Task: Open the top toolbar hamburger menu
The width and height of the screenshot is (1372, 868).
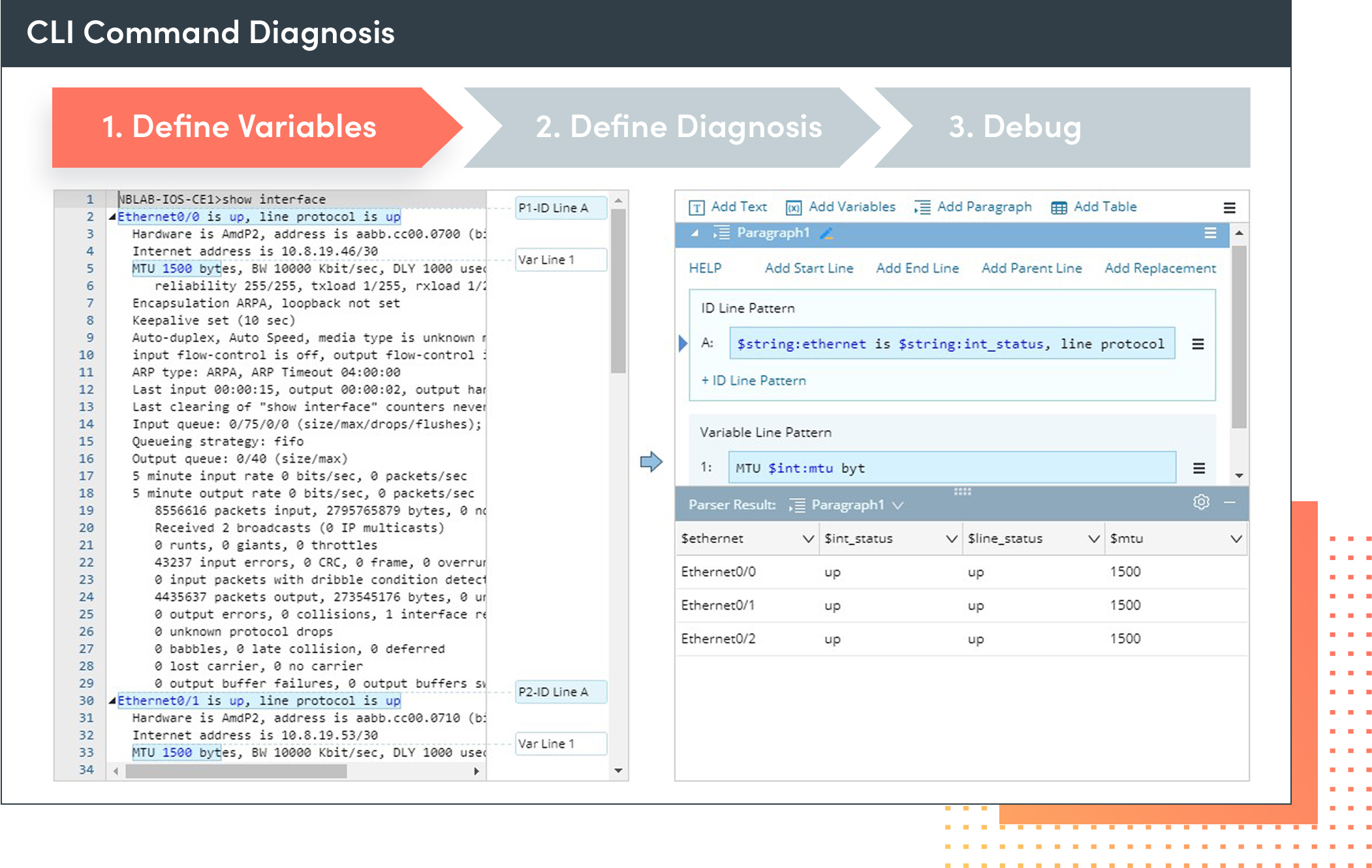Action: (x=1229, y=208)
